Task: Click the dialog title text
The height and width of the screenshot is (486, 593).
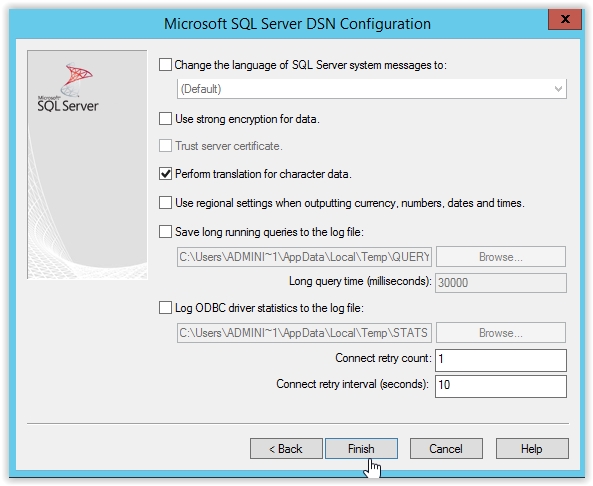Action: tap(297, 24)
